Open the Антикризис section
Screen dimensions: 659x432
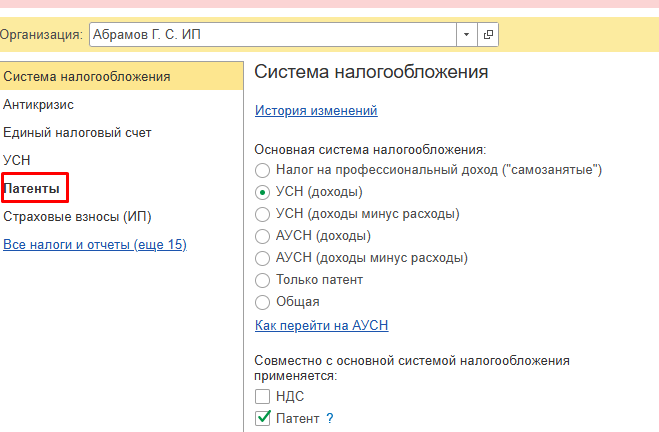(38, 105)
